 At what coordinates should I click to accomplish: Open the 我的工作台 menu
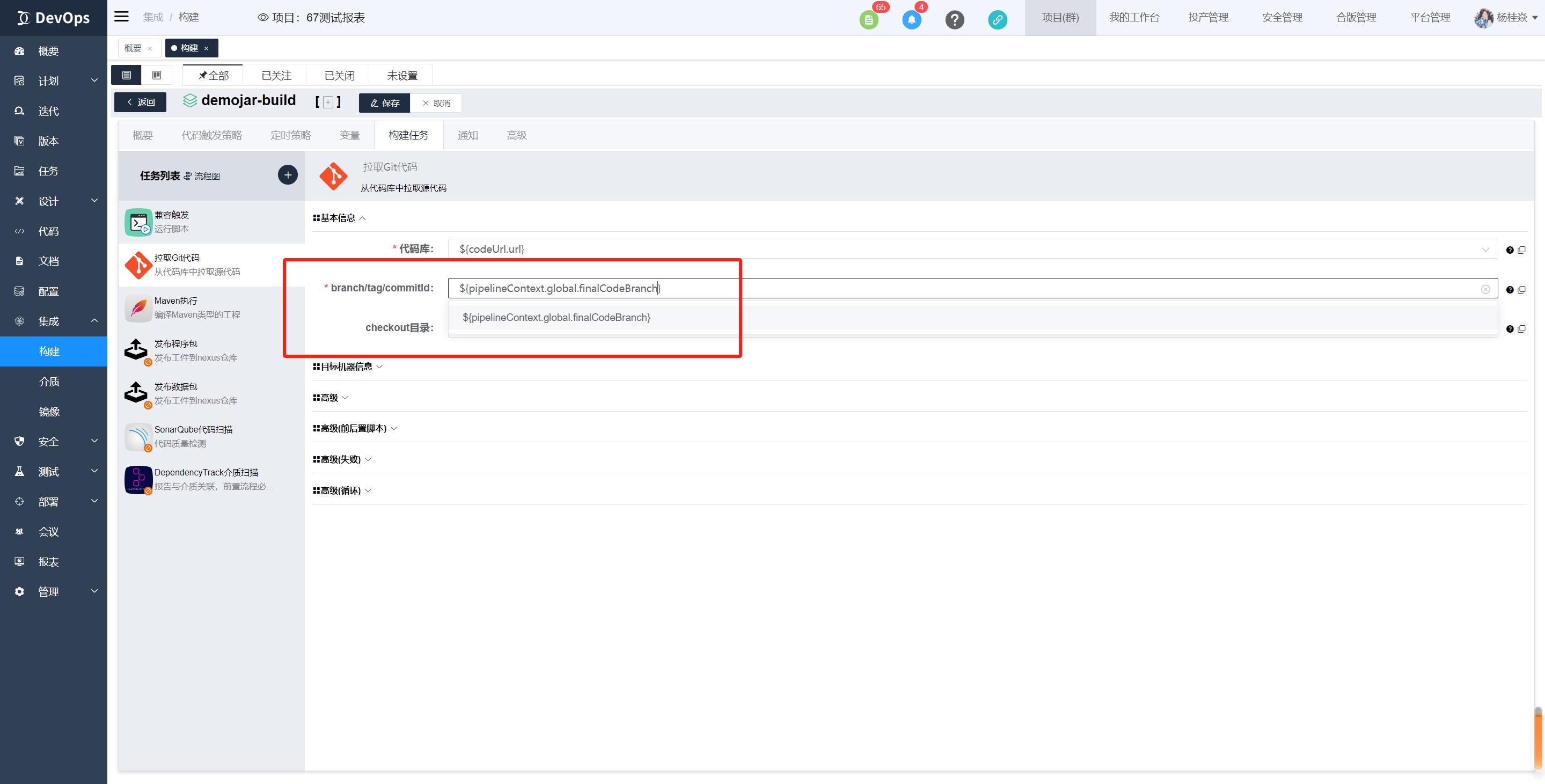click(x=1133, y=17)
